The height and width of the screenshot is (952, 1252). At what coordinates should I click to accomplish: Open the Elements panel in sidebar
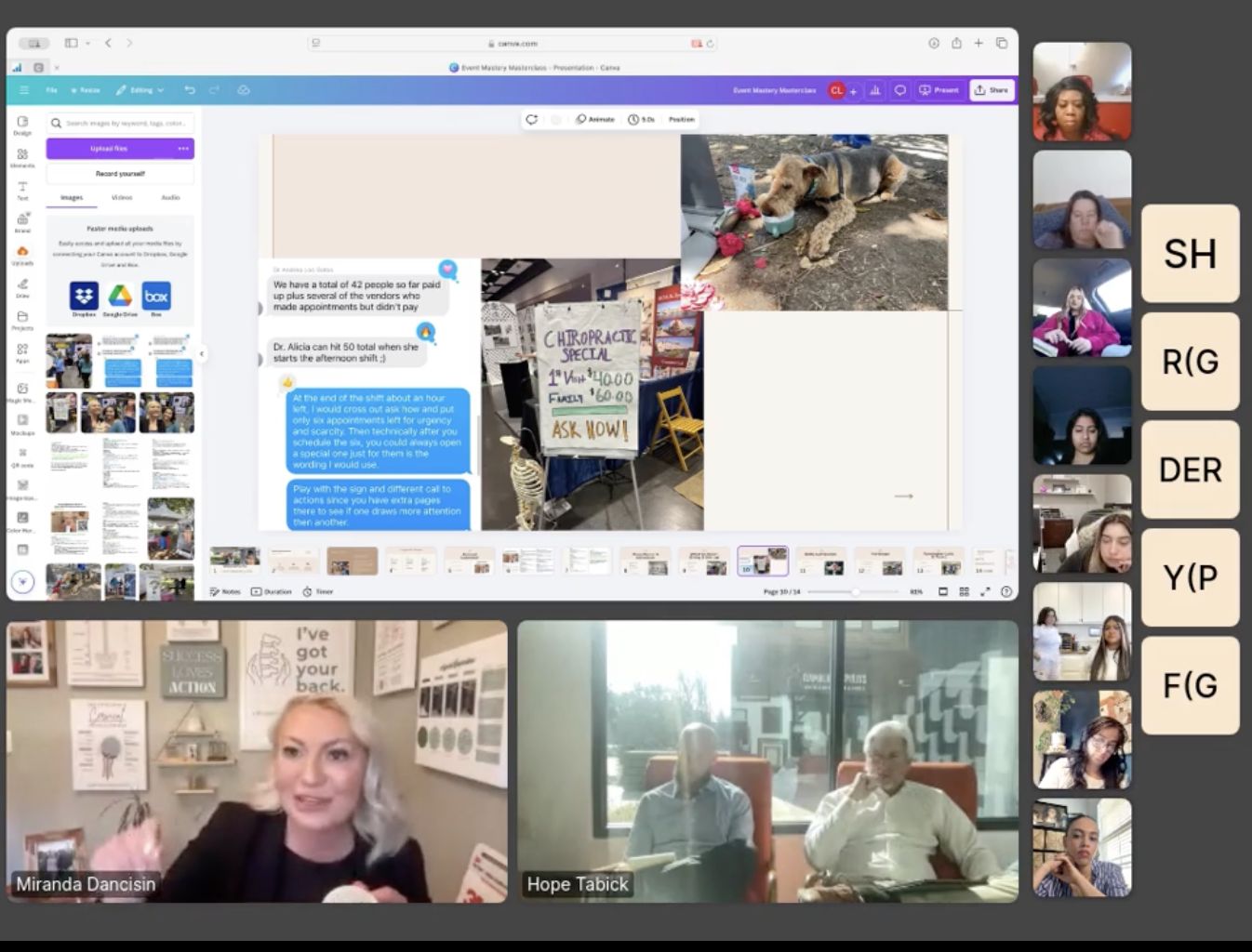coord(22,158)
